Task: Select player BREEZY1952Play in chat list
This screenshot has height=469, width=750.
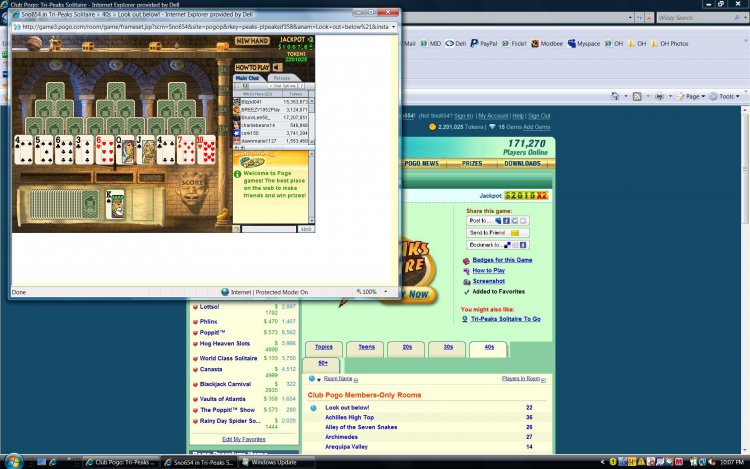Action: tap(271, 109)
